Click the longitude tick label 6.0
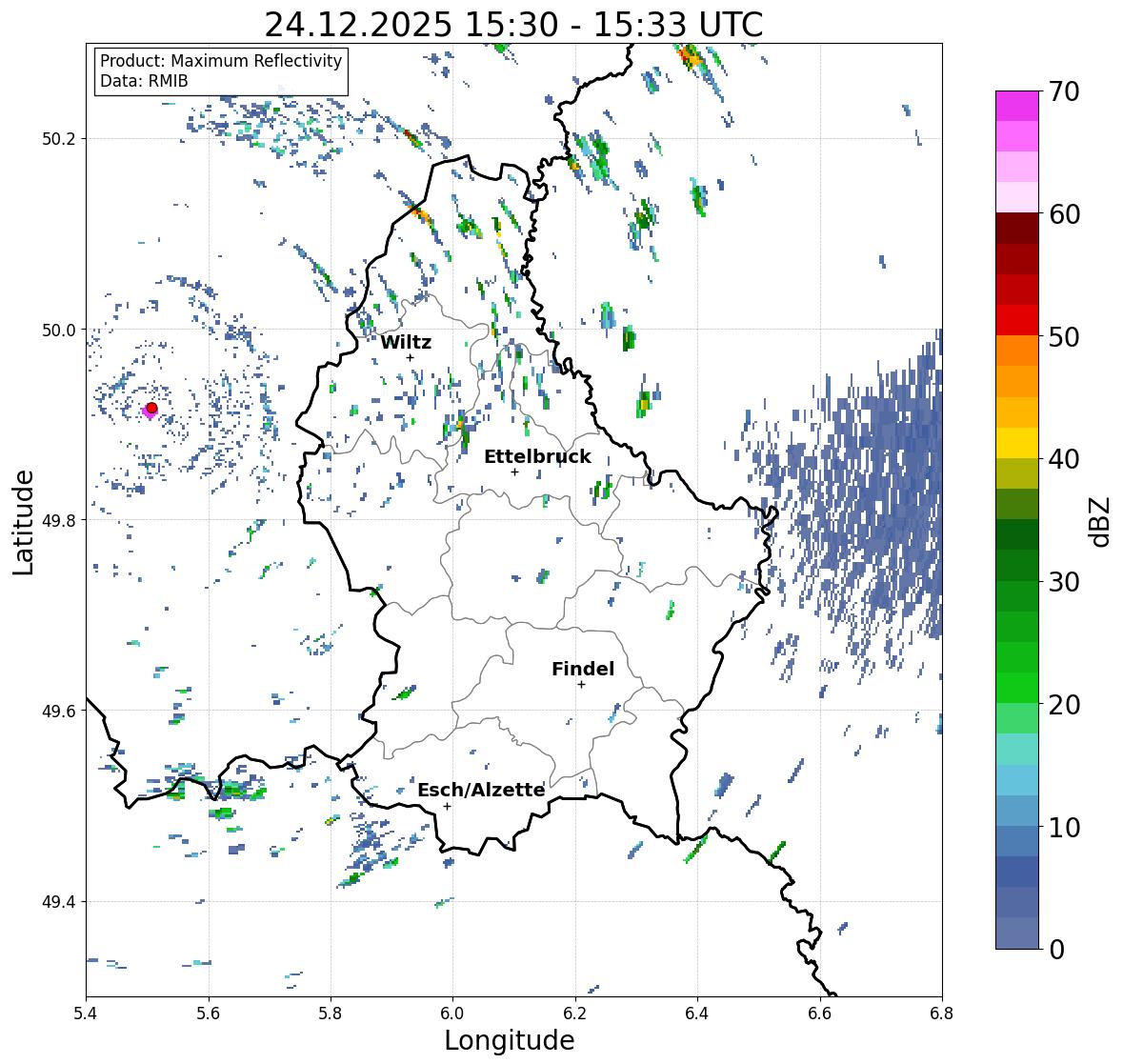The height and width of the screenshot is (1064, 1123). (452, 1014)
